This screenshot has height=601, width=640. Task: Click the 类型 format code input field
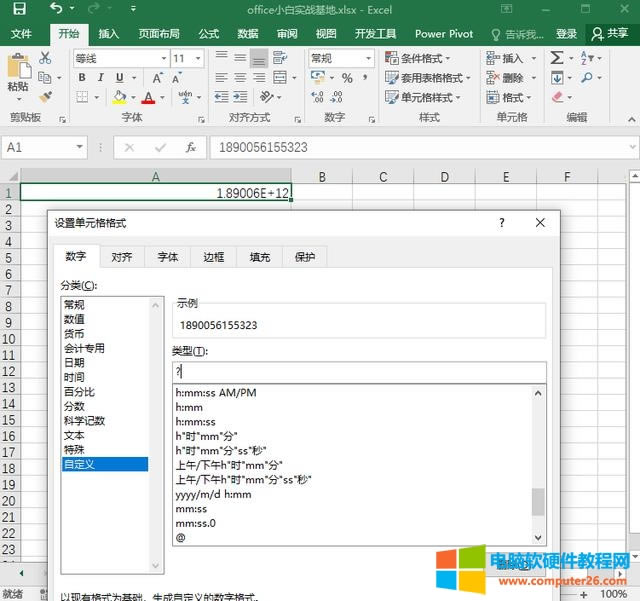pos(358,372)
